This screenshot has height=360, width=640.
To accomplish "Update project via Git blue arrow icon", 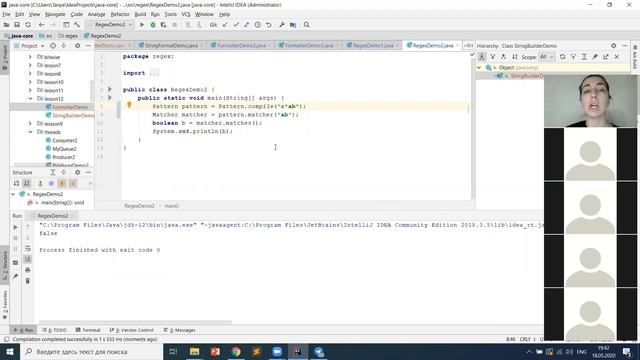I will coord(225,25).
